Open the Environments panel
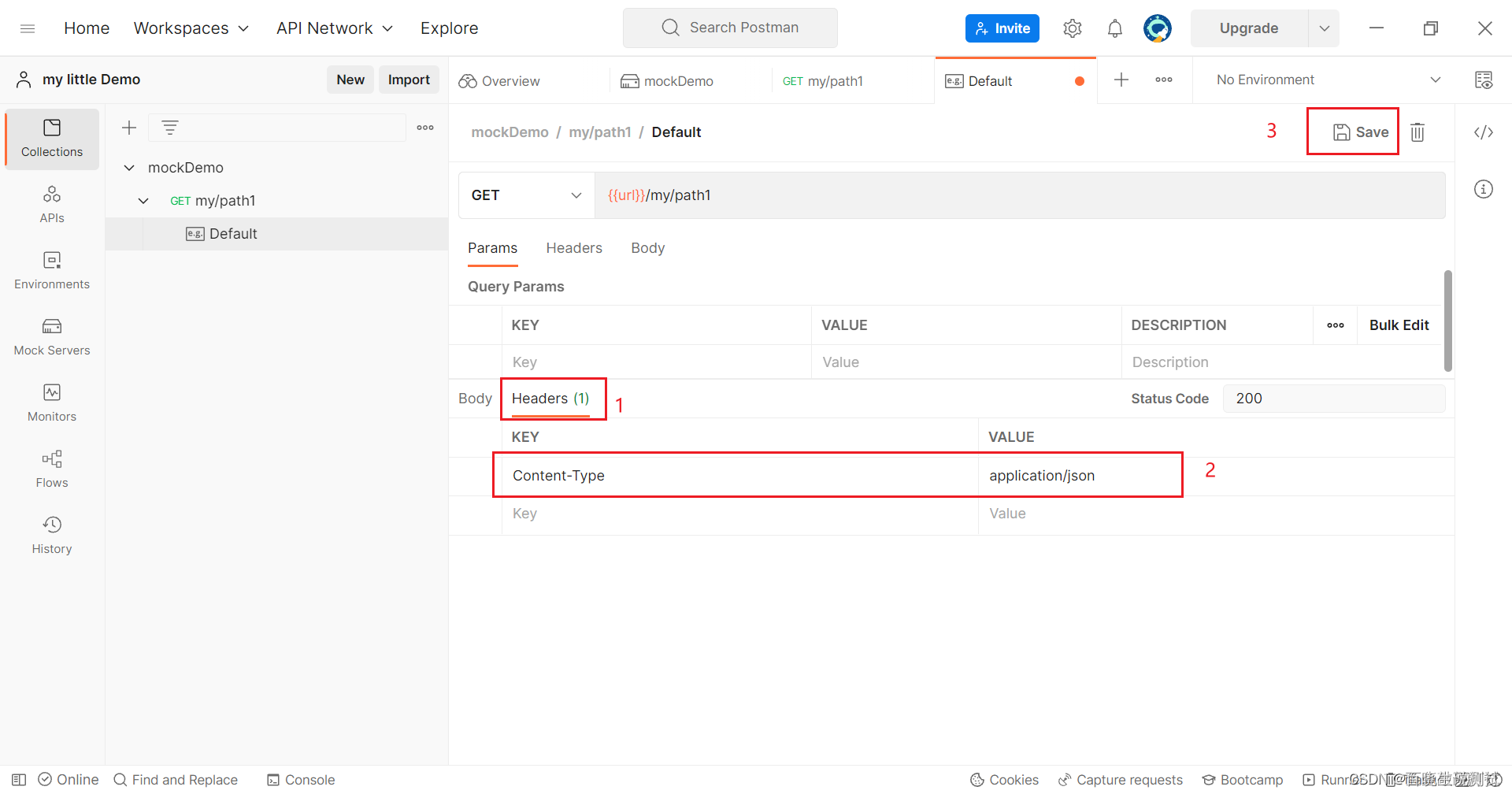The image size is (1512, 794). [51, 271]
